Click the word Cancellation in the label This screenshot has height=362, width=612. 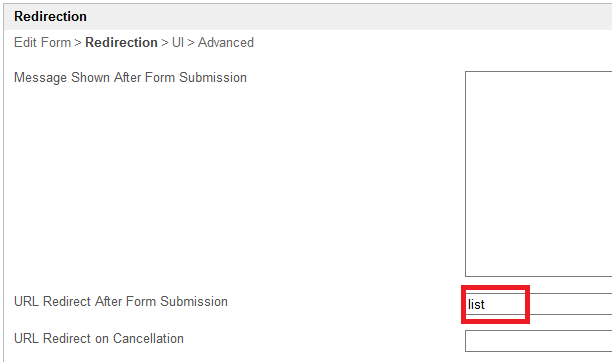tap(148, 338)
